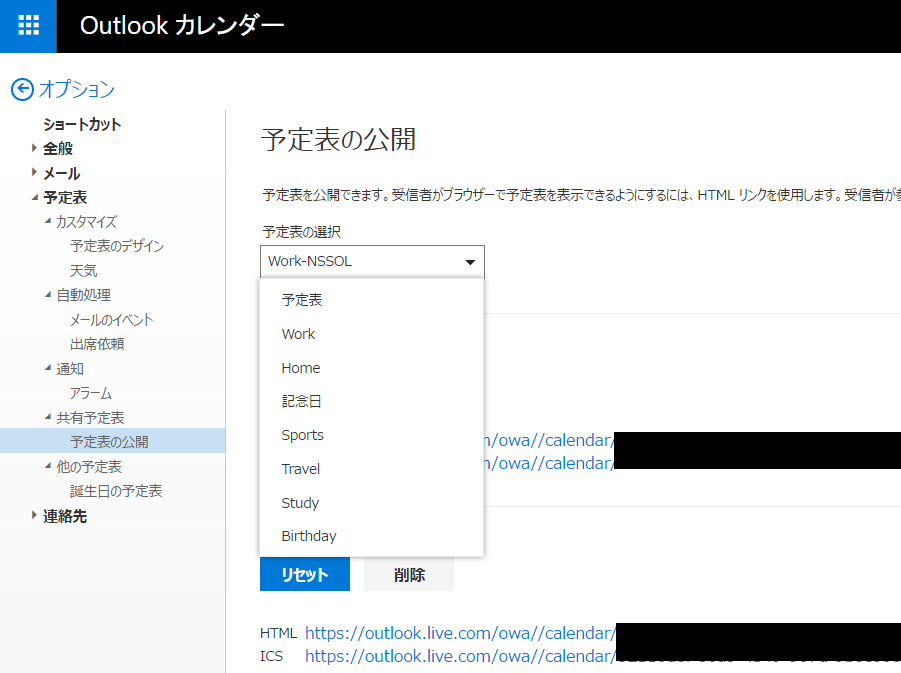
Task: Choose Sports from the dropdown list
Action: pyautogui.click(x=371, y=435)
